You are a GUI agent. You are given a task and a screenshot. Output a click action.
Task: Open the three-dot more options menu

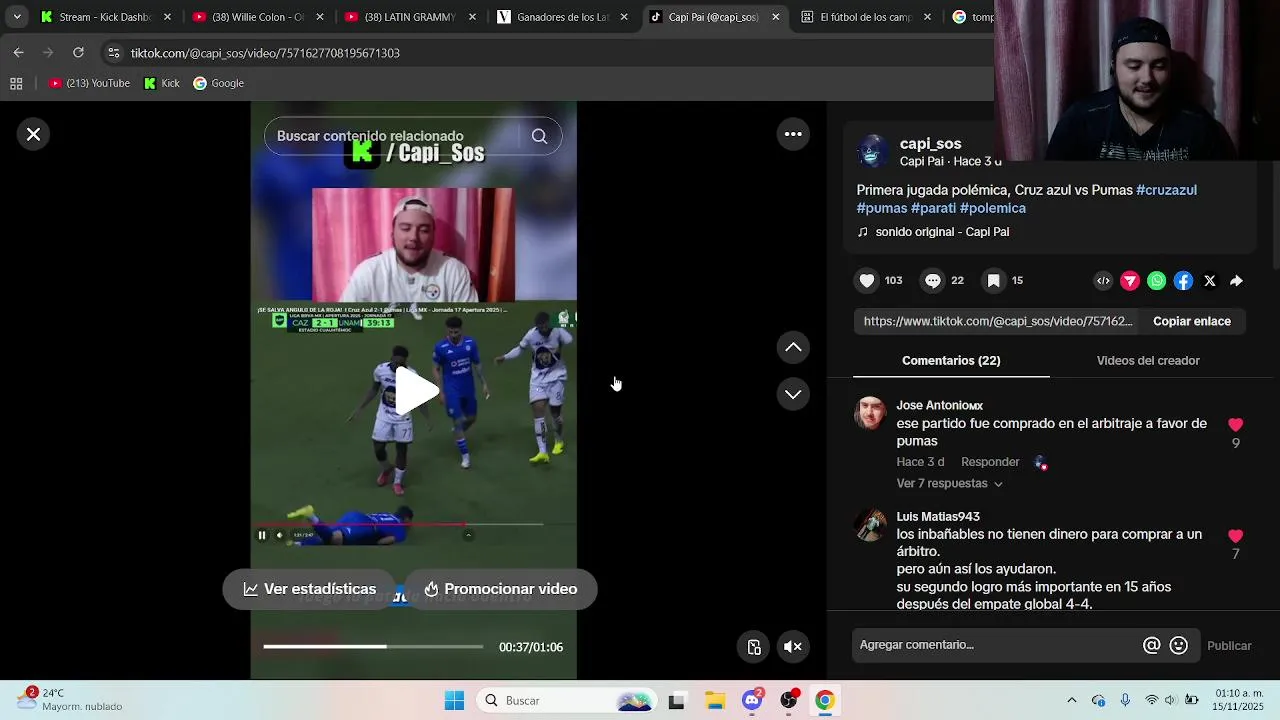793,134
